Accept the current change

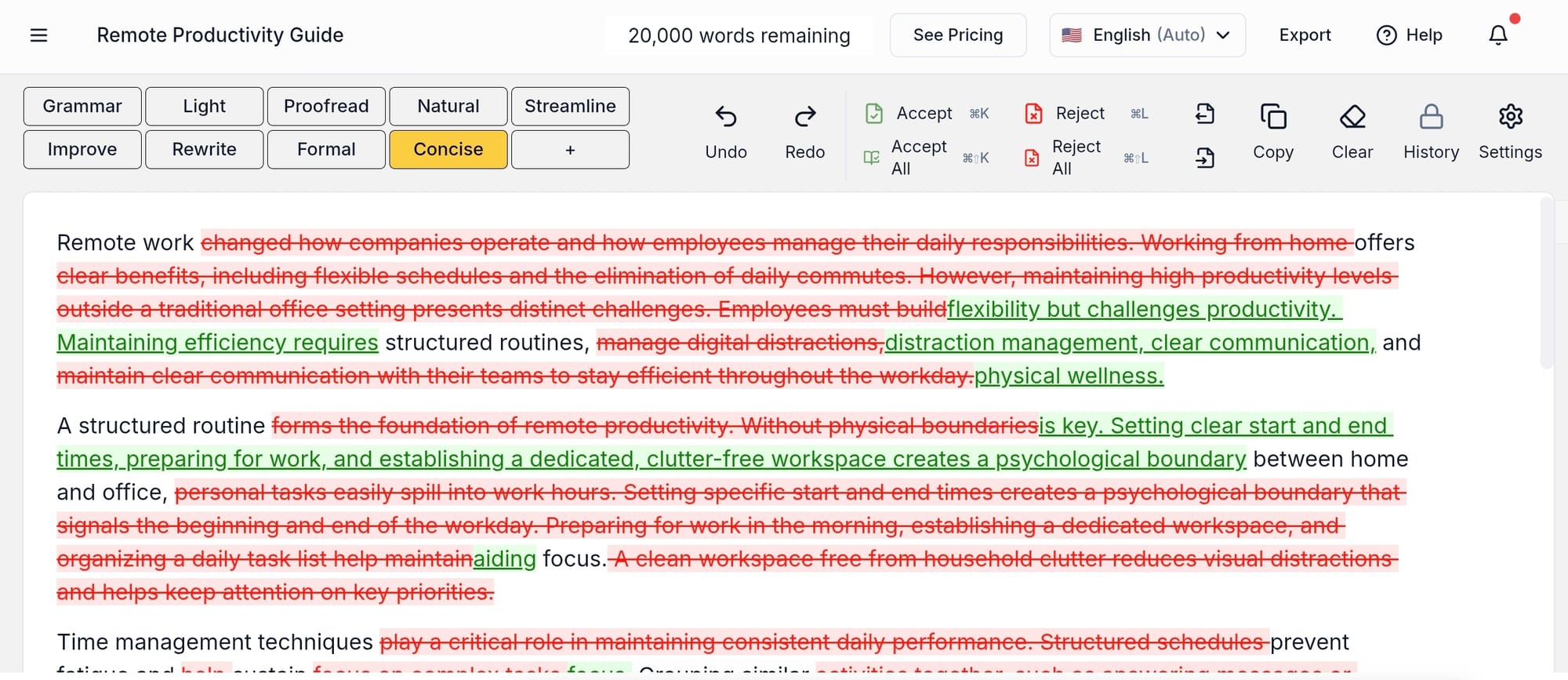927,114
